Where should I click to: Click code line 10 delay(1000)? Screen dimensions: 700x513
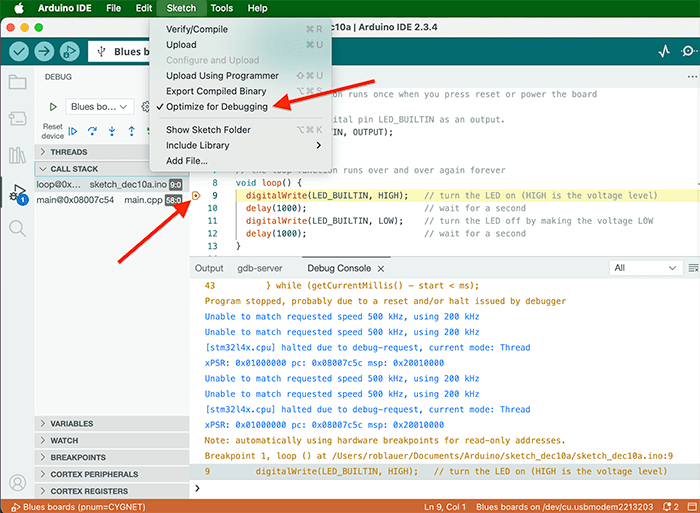click(276, 208)
